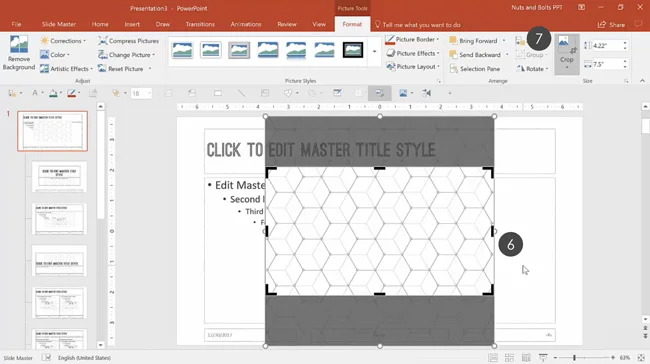Image resolution: width=650 pixels, height=364 pixels.
Task: Expand the Picture Styles gallery
Action: 374,51
